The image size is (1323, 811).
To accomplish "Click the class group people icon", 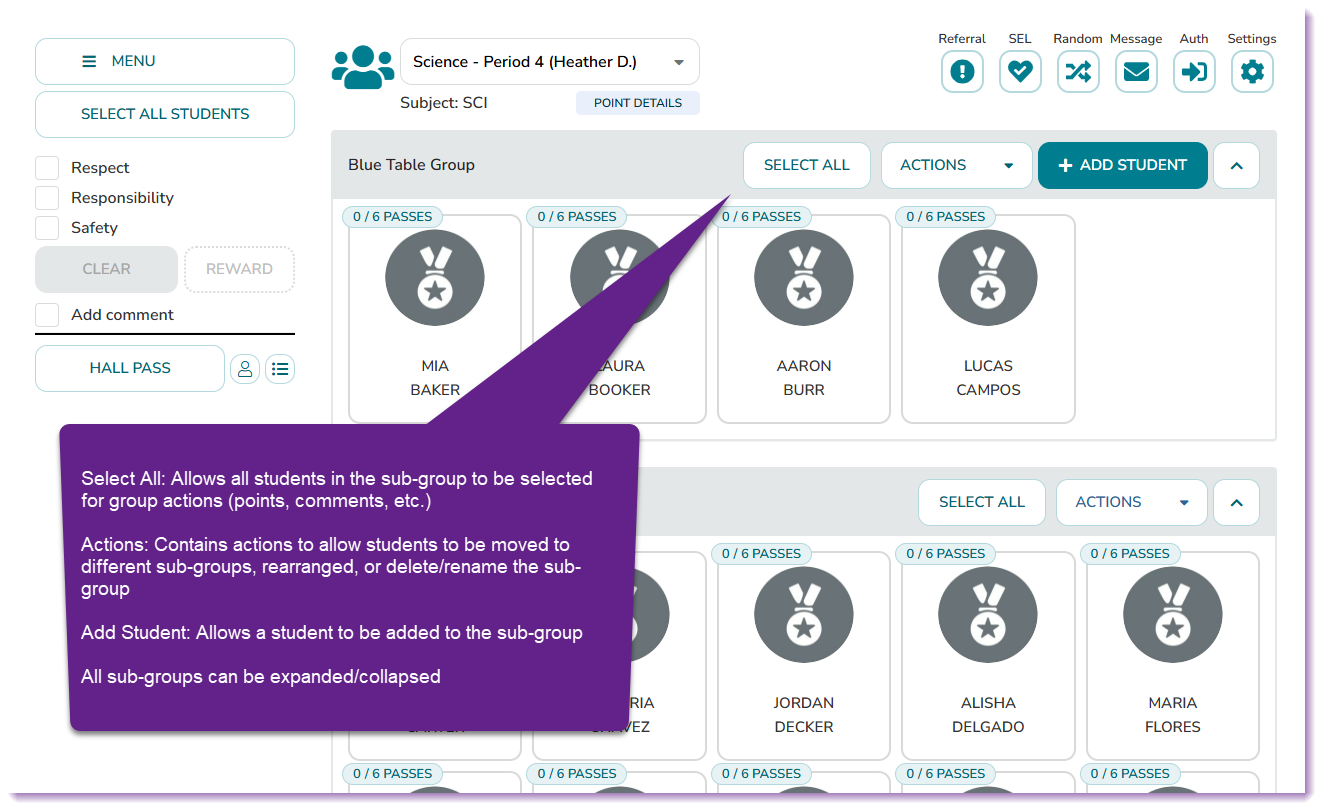I will (363, 67).
